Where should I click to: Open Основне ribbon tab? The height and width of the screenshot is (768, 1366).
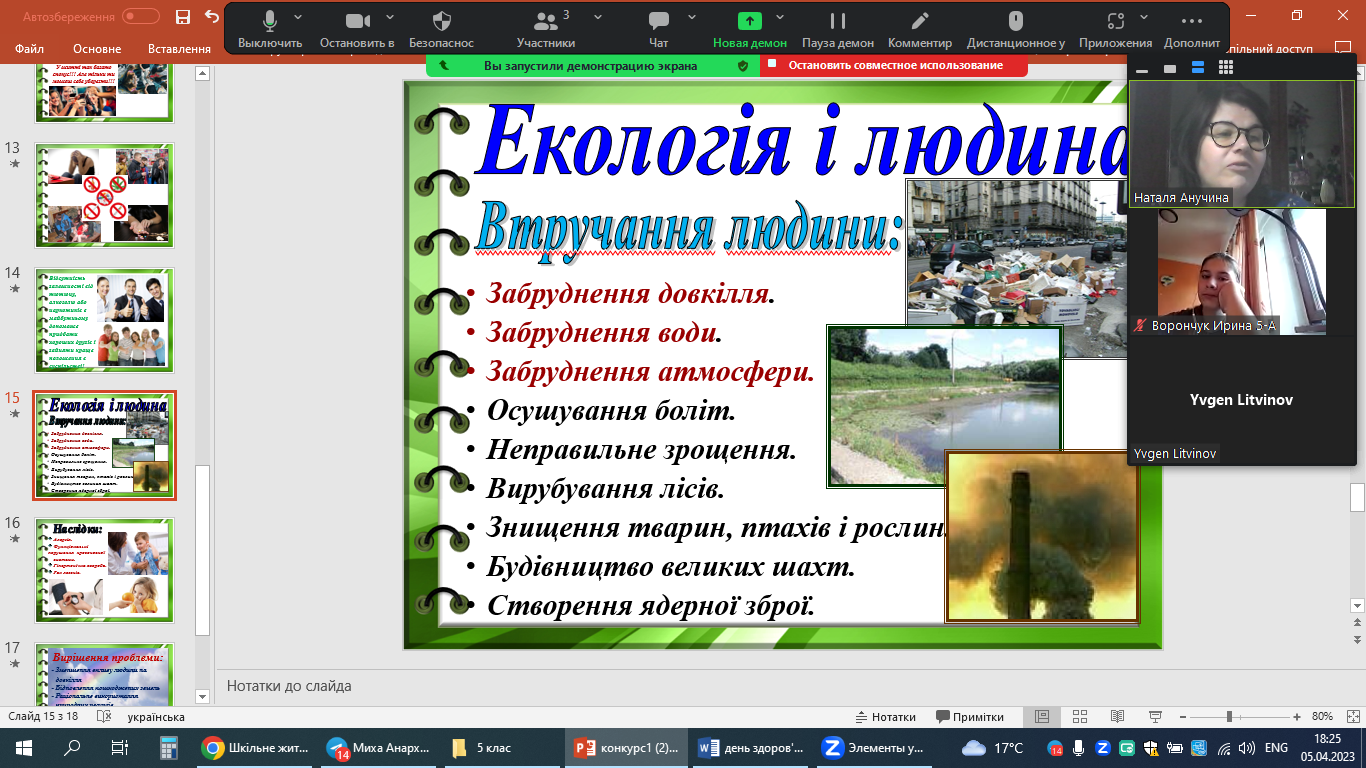coord(97,49)
